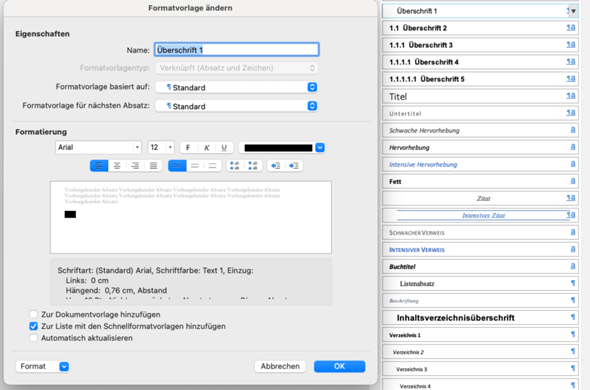The height and width of the screenshot is (390, 590).
Task: Open Überschrift 1 style dropdown arrow
Action: (x=573, y=11)
